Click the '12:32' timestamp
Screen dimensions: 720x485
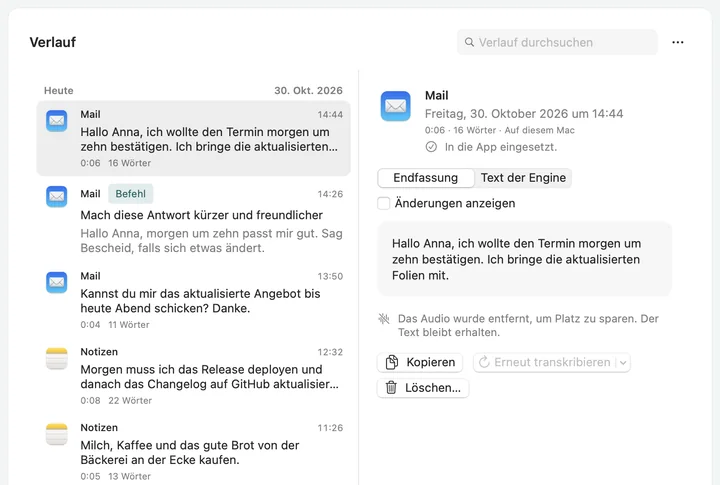(x=330, y=352)
